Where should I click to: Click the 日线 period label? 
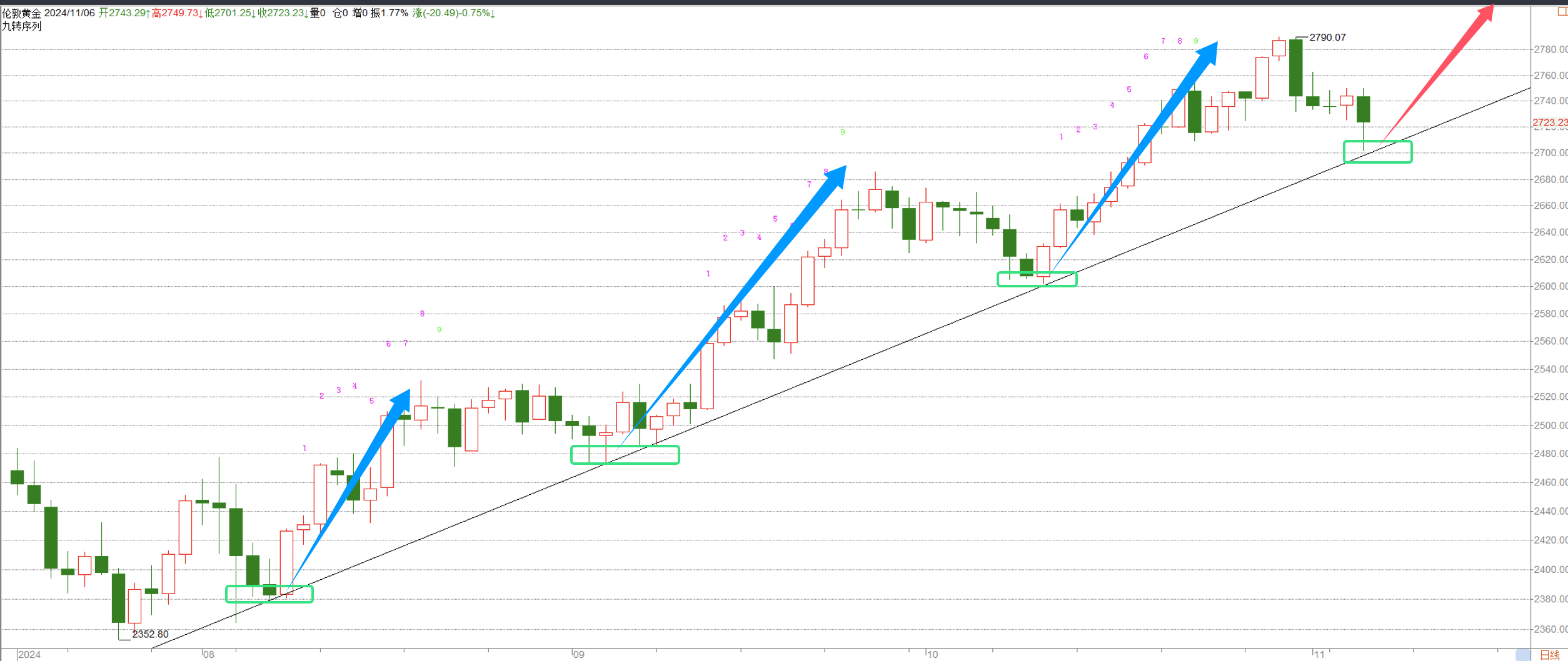point(1549,655)
